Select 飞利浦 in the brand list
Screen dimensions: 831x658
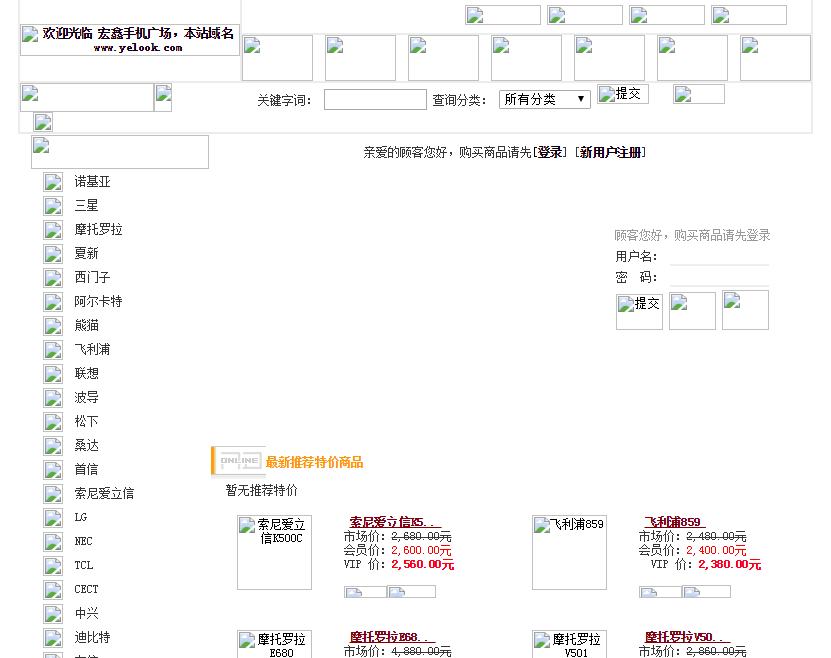pos(92,349)
